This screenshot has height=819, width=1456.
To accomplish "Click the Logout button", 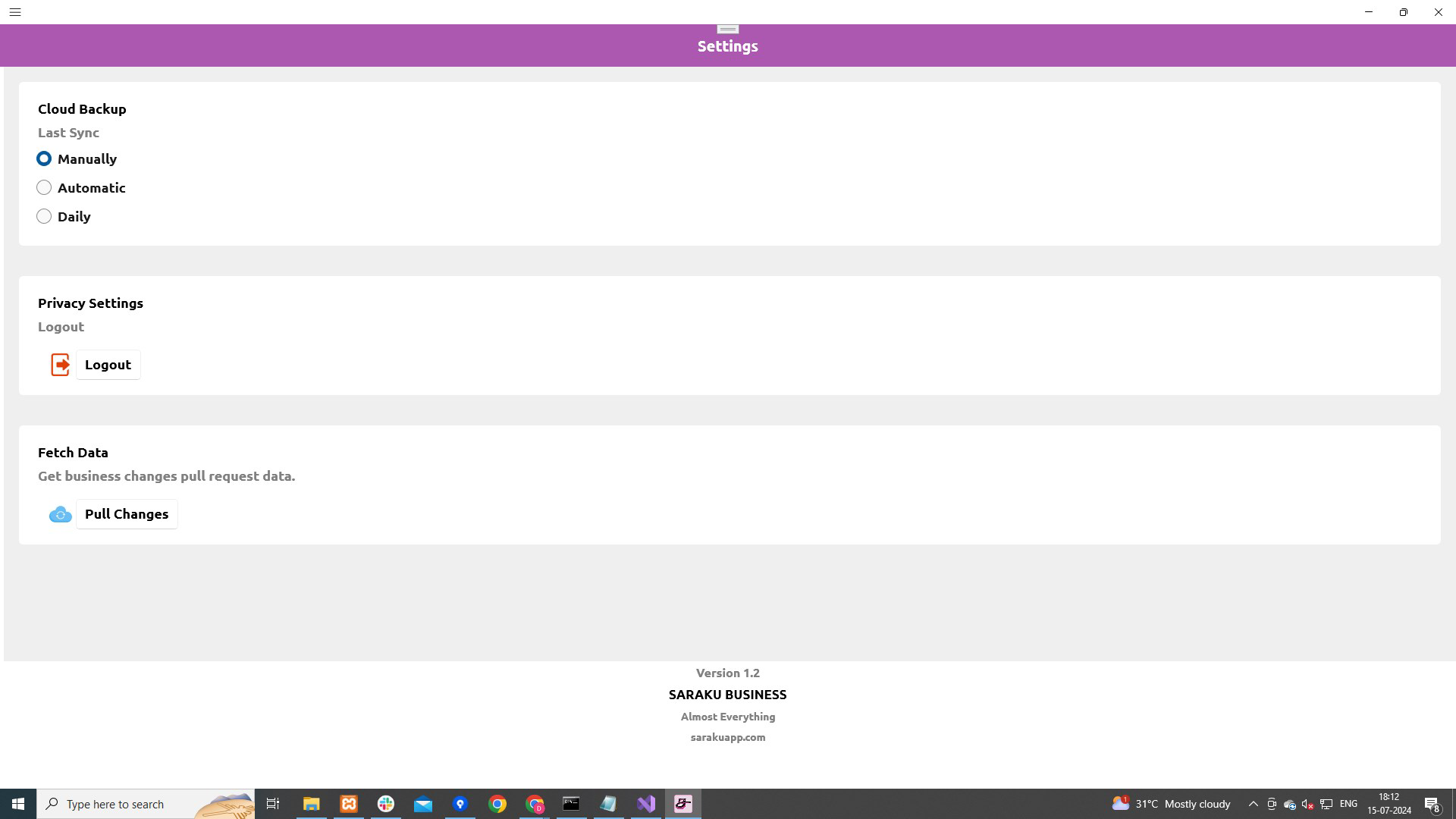I will (108, 365).
